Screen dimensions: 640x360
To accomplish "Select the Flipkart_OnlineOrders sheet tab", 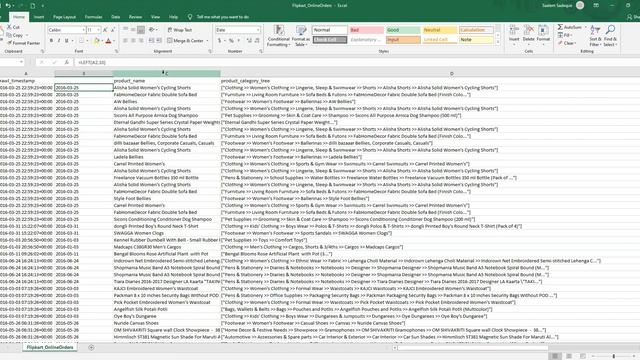I will click(50, 347).
